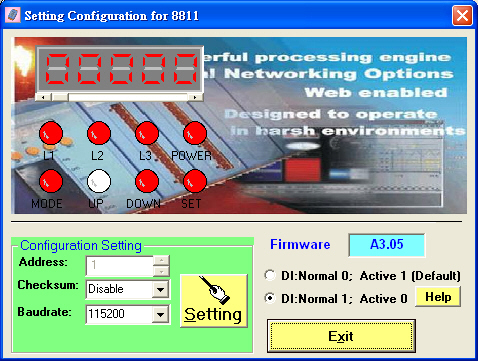The width and height of the screenshot is (478, 361).
Task: Increase Address with the up spinner arrow
Action: click(161, 261)
